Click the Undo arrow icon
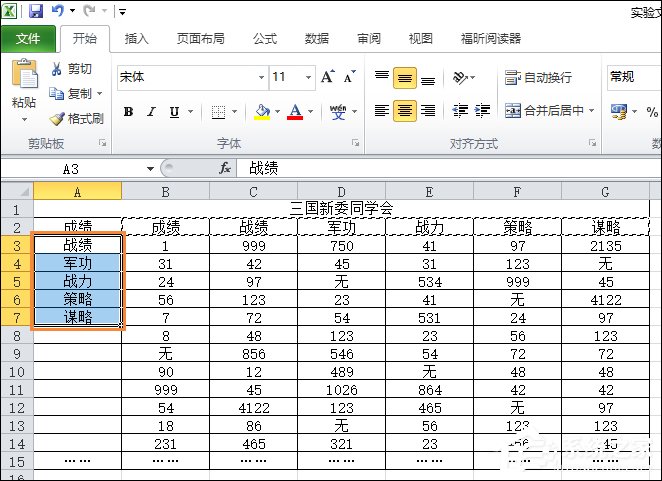The height and width of the screenshot is (481, 662). 58,11
